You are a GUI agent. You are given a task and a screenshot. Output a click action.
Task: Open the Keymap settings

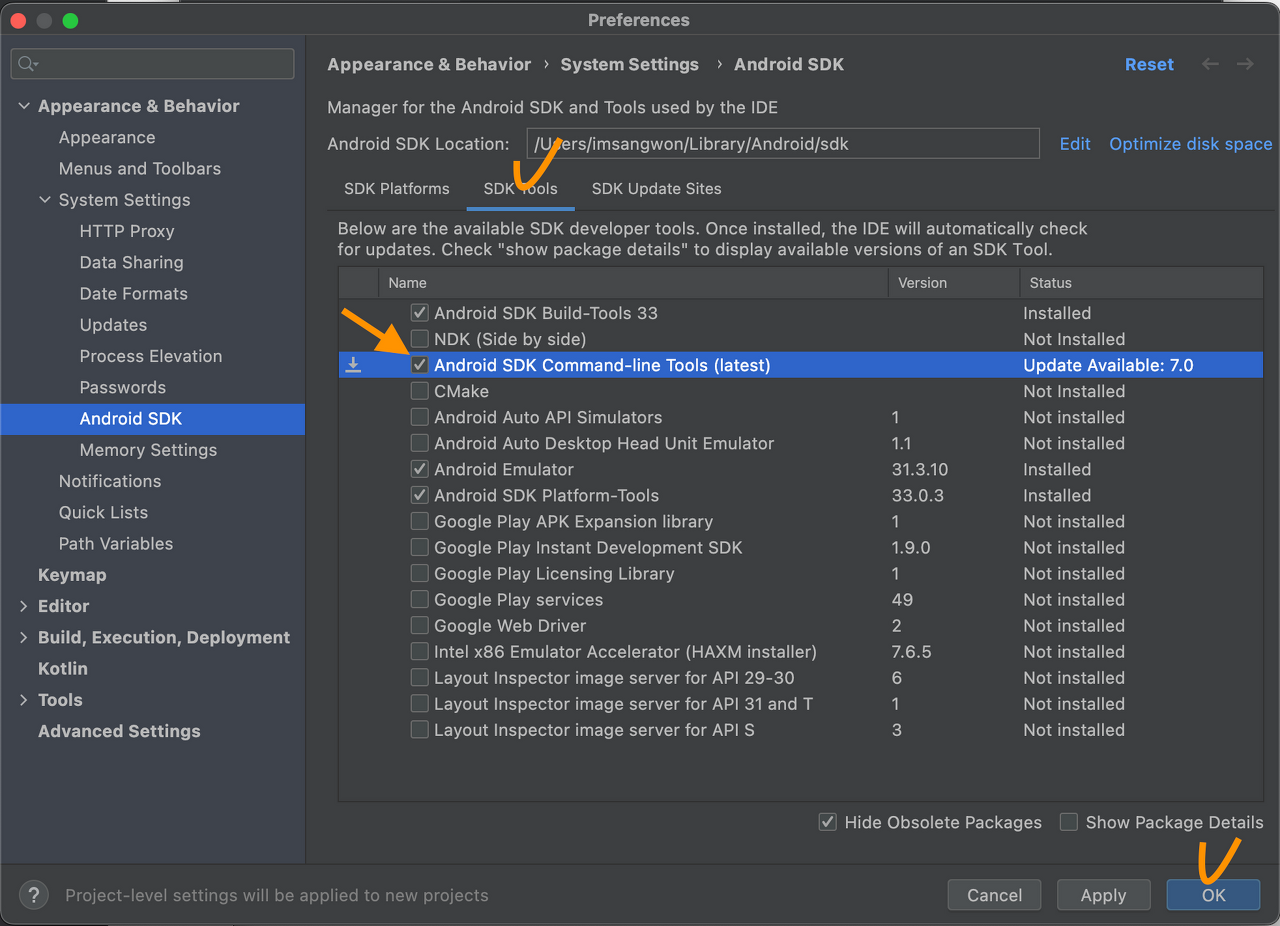[72, 575]
